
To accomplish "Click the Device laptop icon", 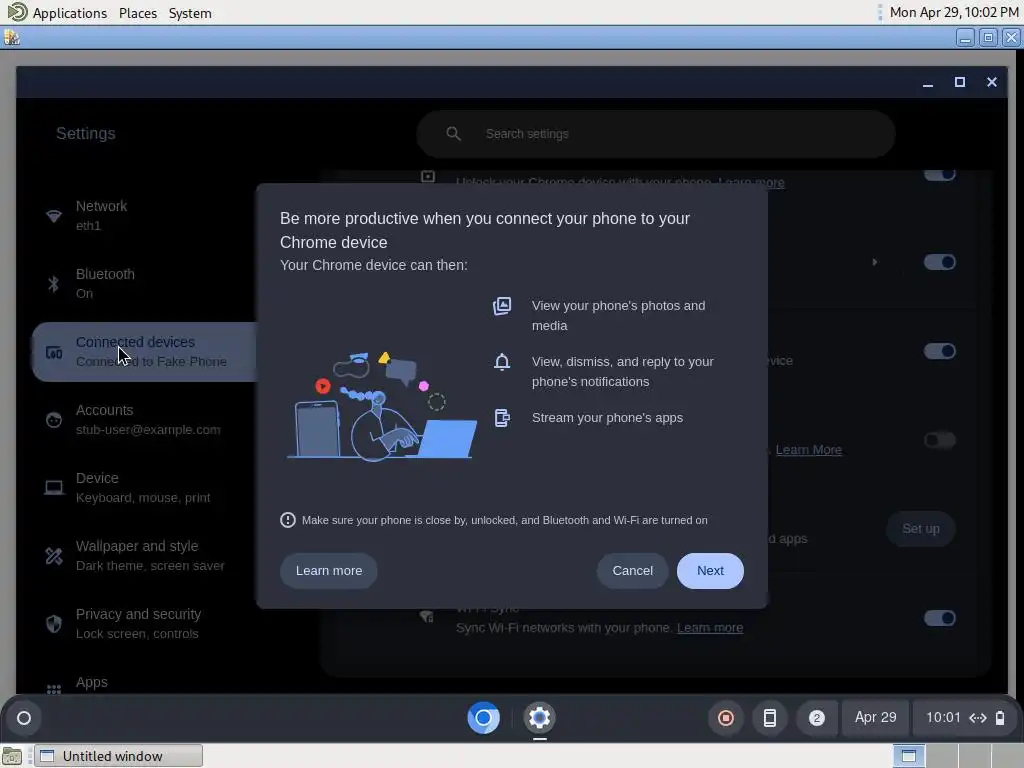I will click(54, 488).
